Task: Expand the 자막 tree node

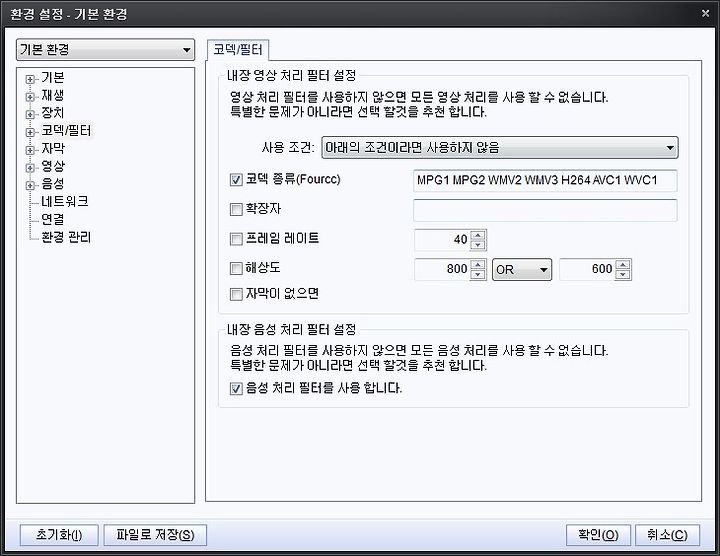Action: (x=30, y=150)
